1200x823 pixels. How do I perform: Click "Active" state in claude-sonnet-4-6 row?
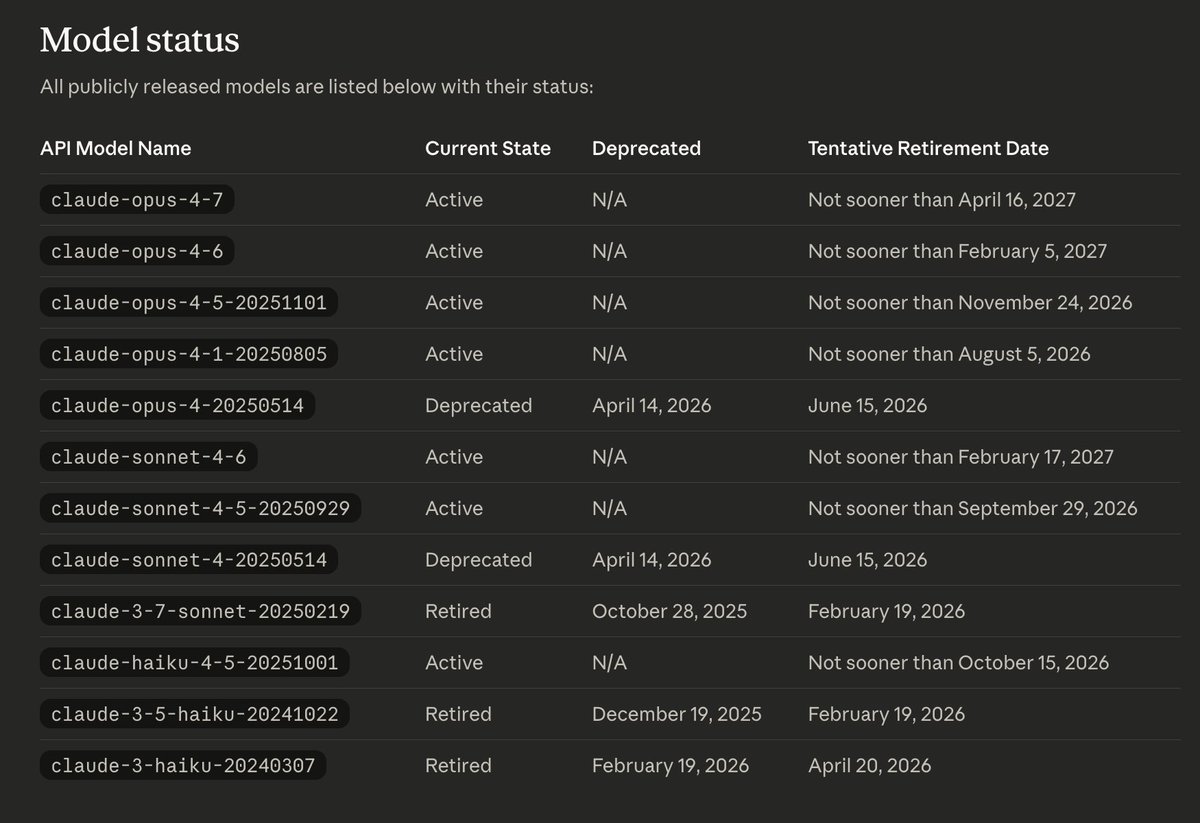pyautogui.click(x=454, y=457)
